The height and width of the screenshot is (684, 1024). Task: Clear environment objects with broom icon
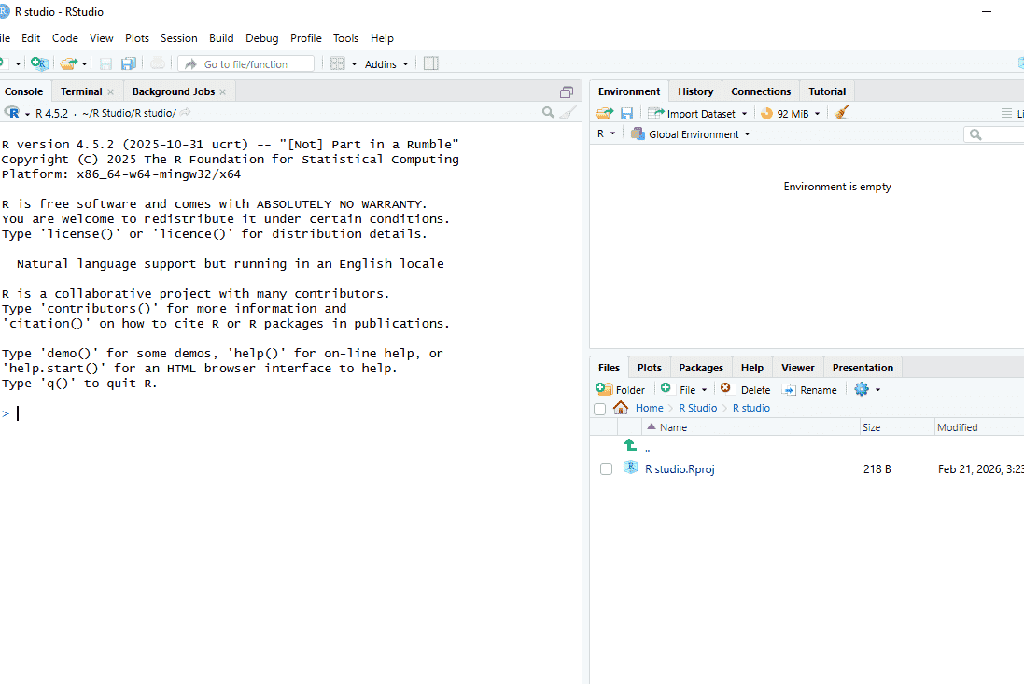[841, 112]
